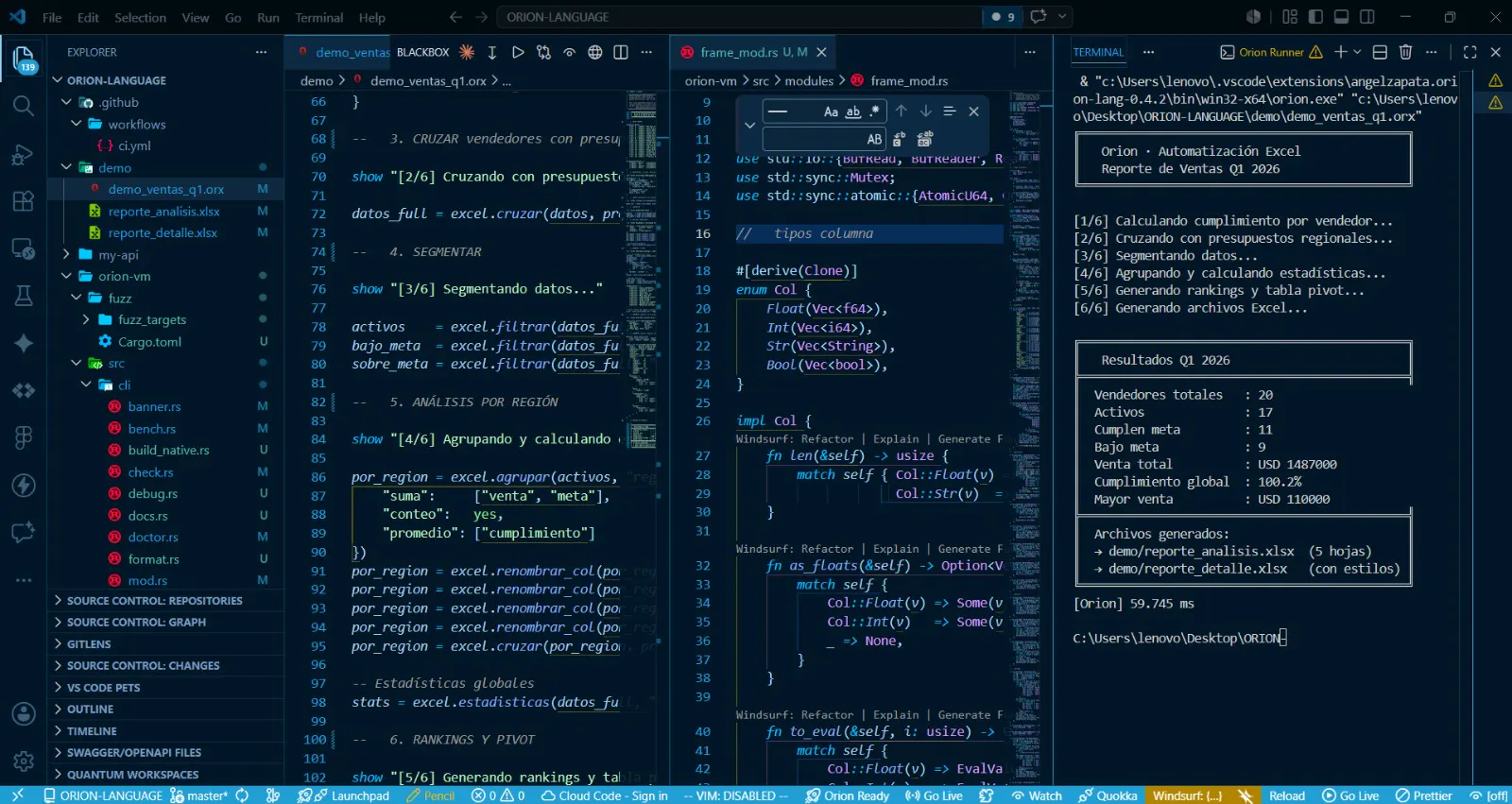Open the Testing flask view
This screenshot has height=804, width=1512.
tap(24, 296)
